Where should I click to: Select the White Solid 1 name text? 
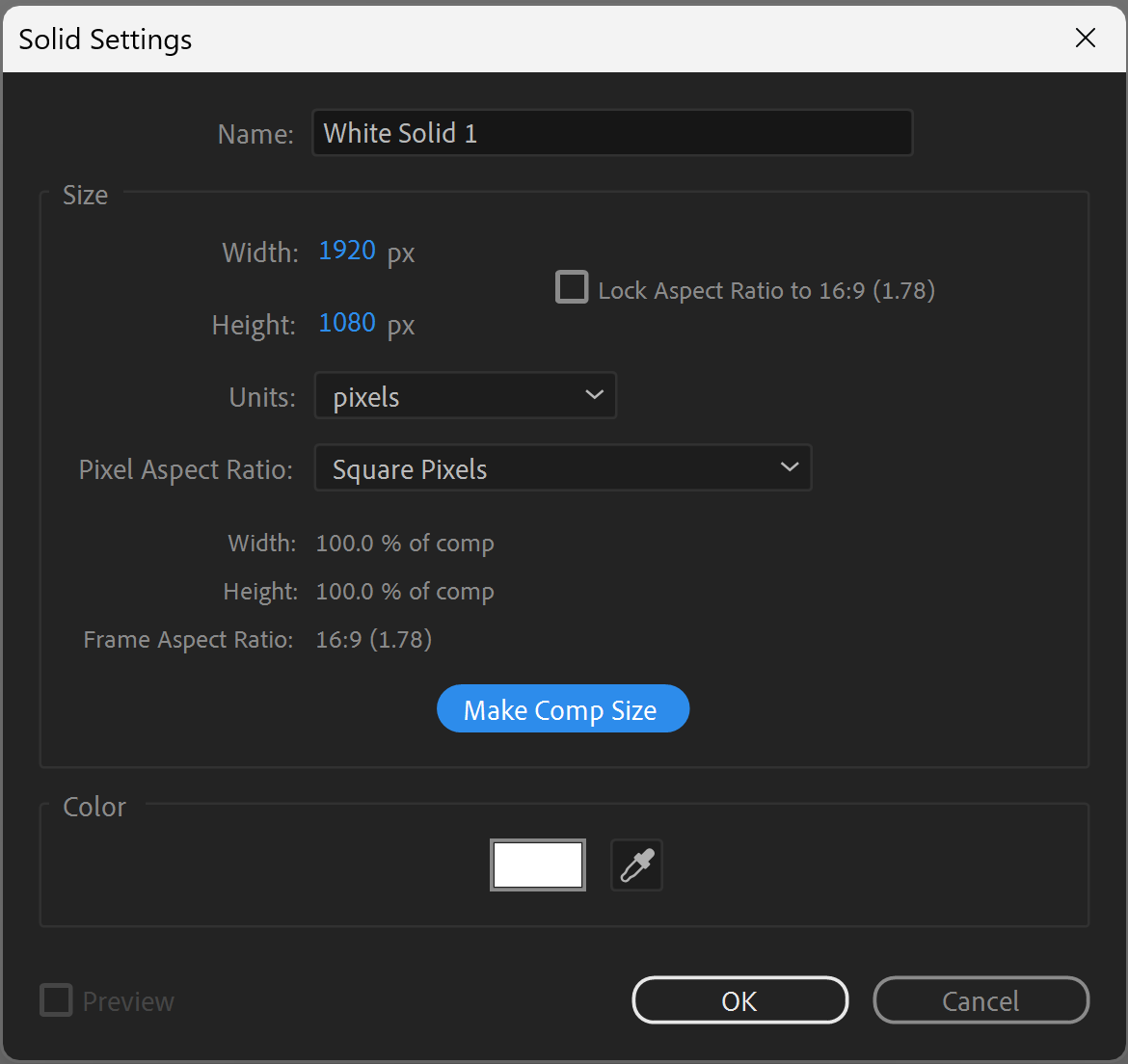(x=399, y=133)
